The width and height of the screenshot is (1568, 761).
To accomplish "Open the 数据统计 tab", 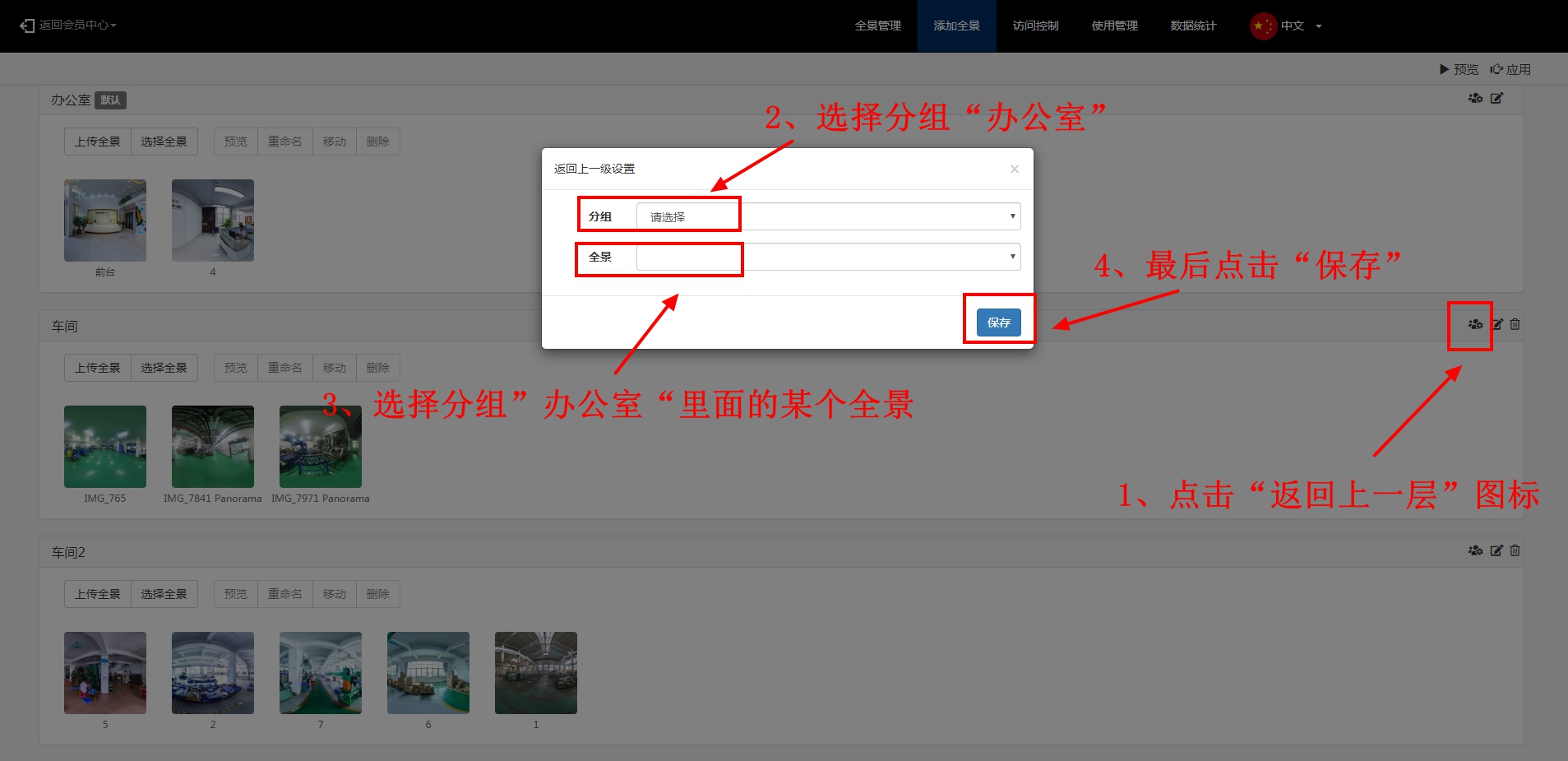I will tap(1192, 26).
